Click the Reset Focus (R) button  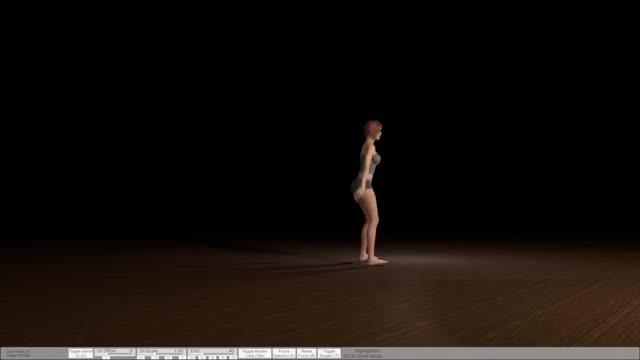307,353
